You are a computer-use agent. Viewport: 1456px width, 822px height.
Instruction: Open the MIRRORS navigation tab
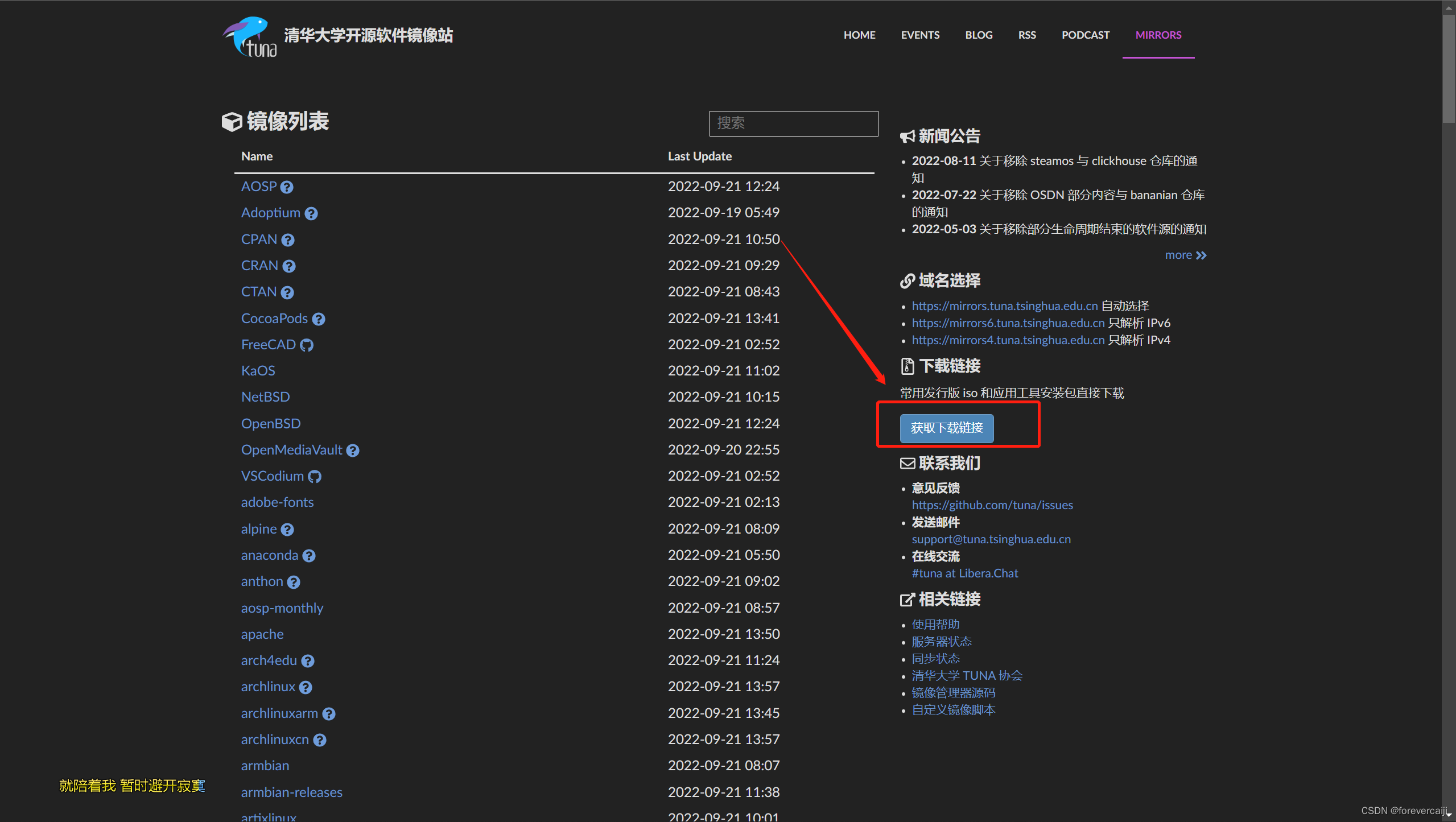pos(1158,35)
